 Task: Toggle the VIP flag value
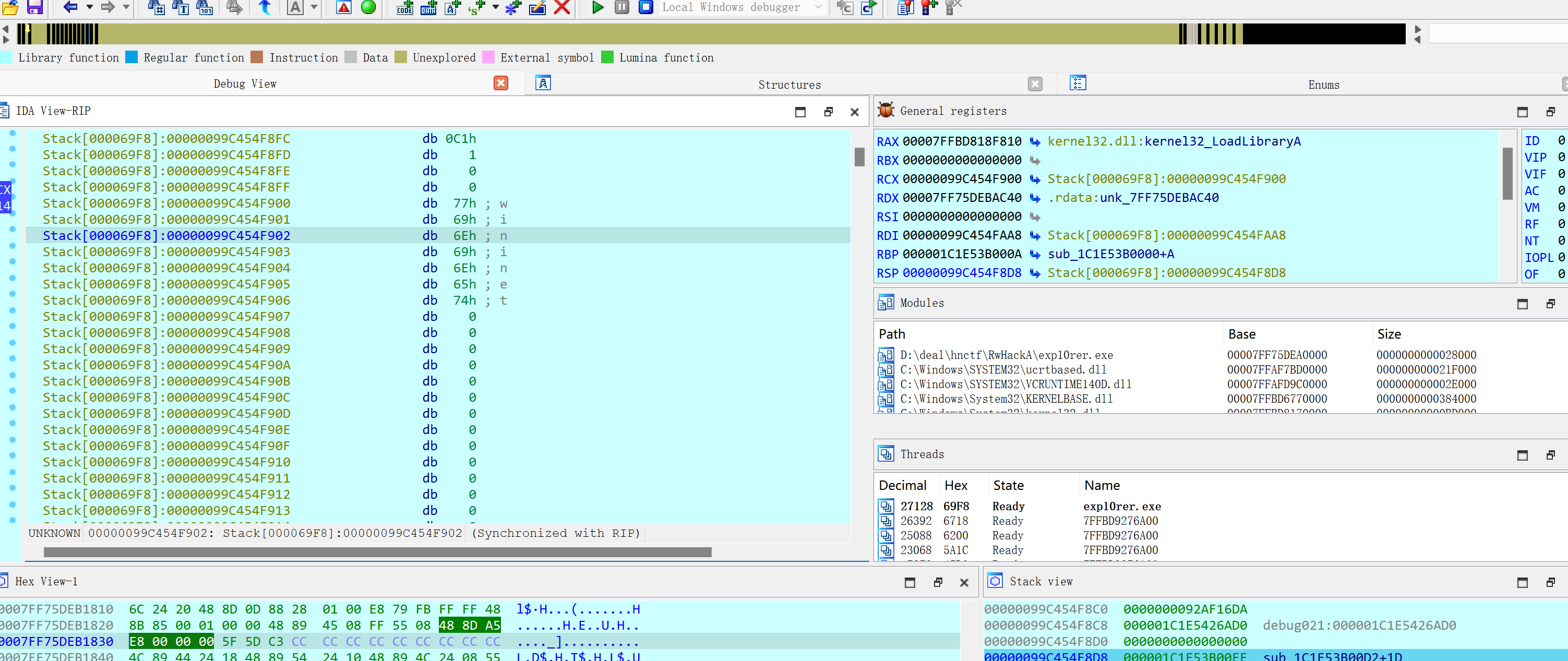pyautogui.click(x=1561, y=158)
